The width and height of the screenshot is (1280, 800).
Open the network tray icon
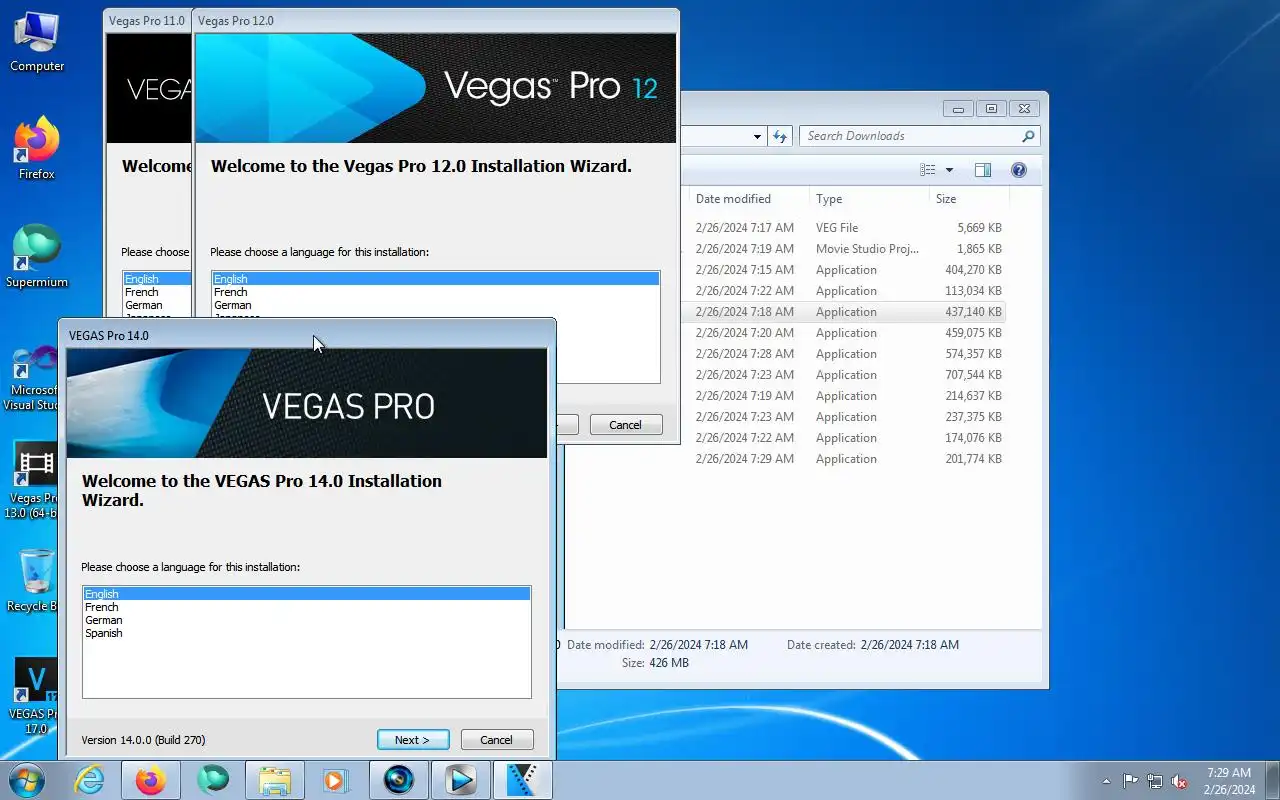coord(1155,781)
